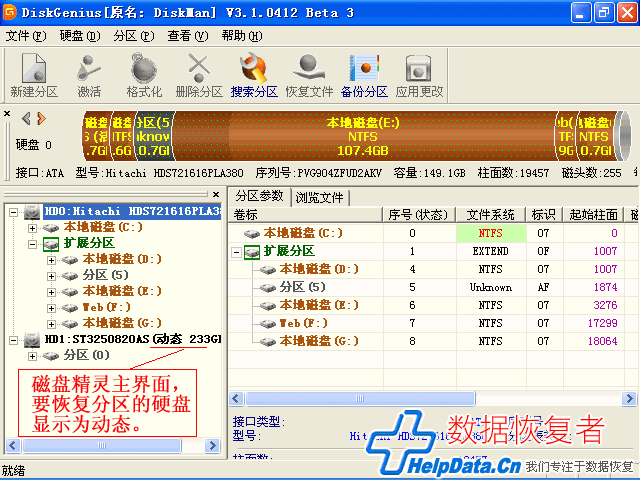This screenshot has height=480, width=640.
Task: Click the 本地磁盘(D:) row in partition table
Action: pyautogui.click(x=433, y=269)
